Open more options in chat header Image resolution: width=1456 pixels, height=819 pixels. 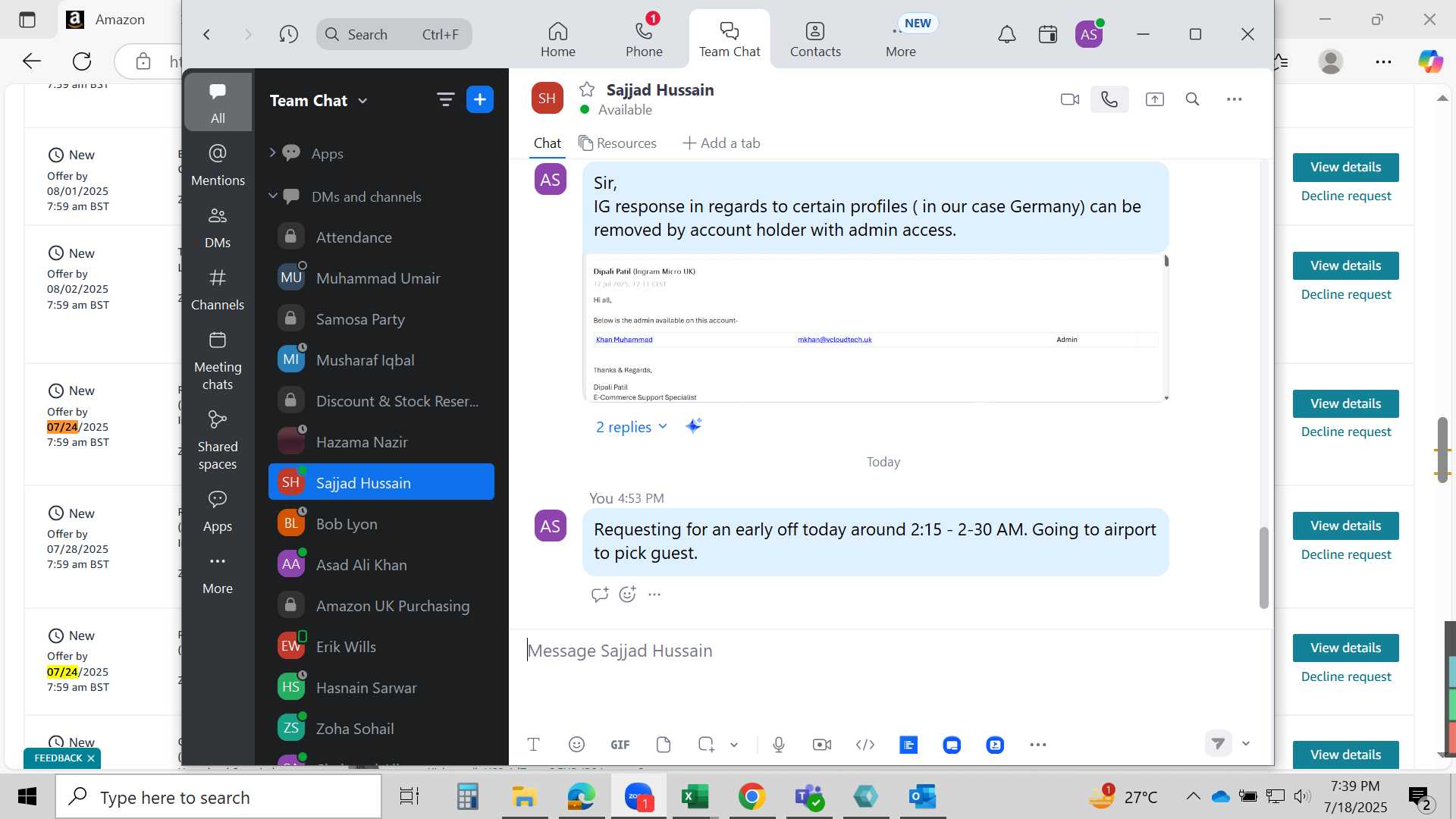point(1234,99)
